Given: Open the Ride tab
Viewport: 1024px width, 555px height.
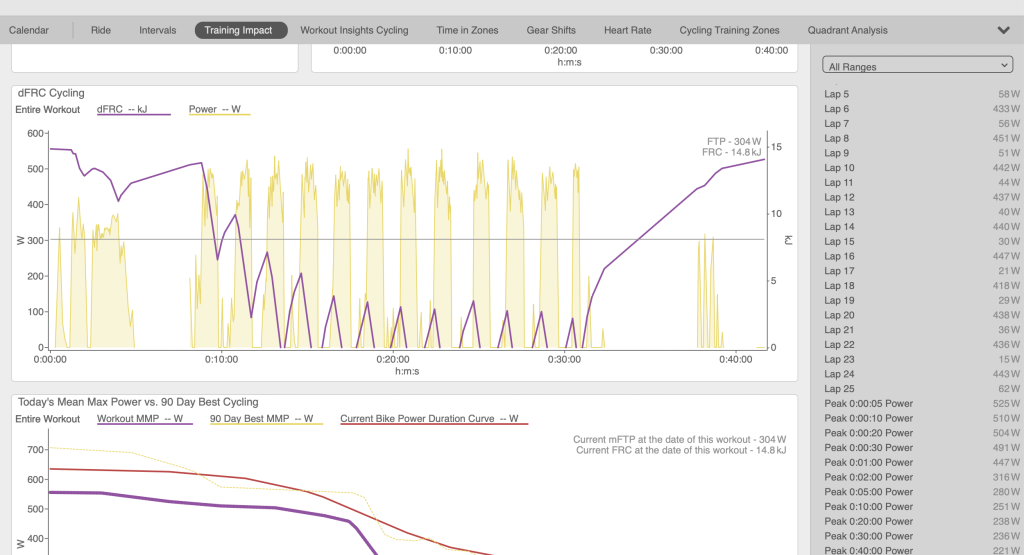Looking at the screenshot, I should pos(101,30).
